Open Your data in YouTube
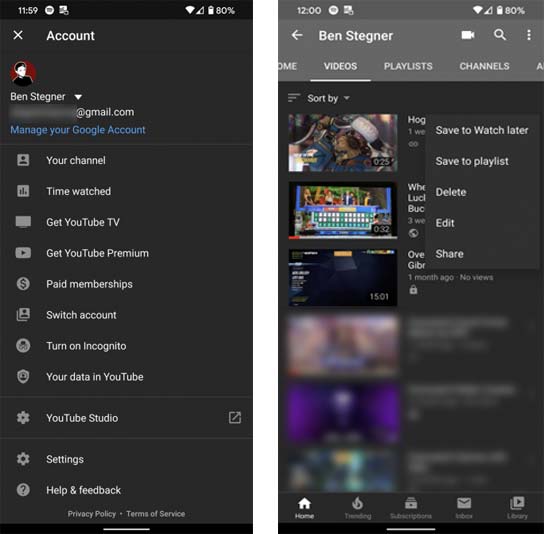Image resolution: width=544 pixels, height=534 pixels. click(95, 377)
